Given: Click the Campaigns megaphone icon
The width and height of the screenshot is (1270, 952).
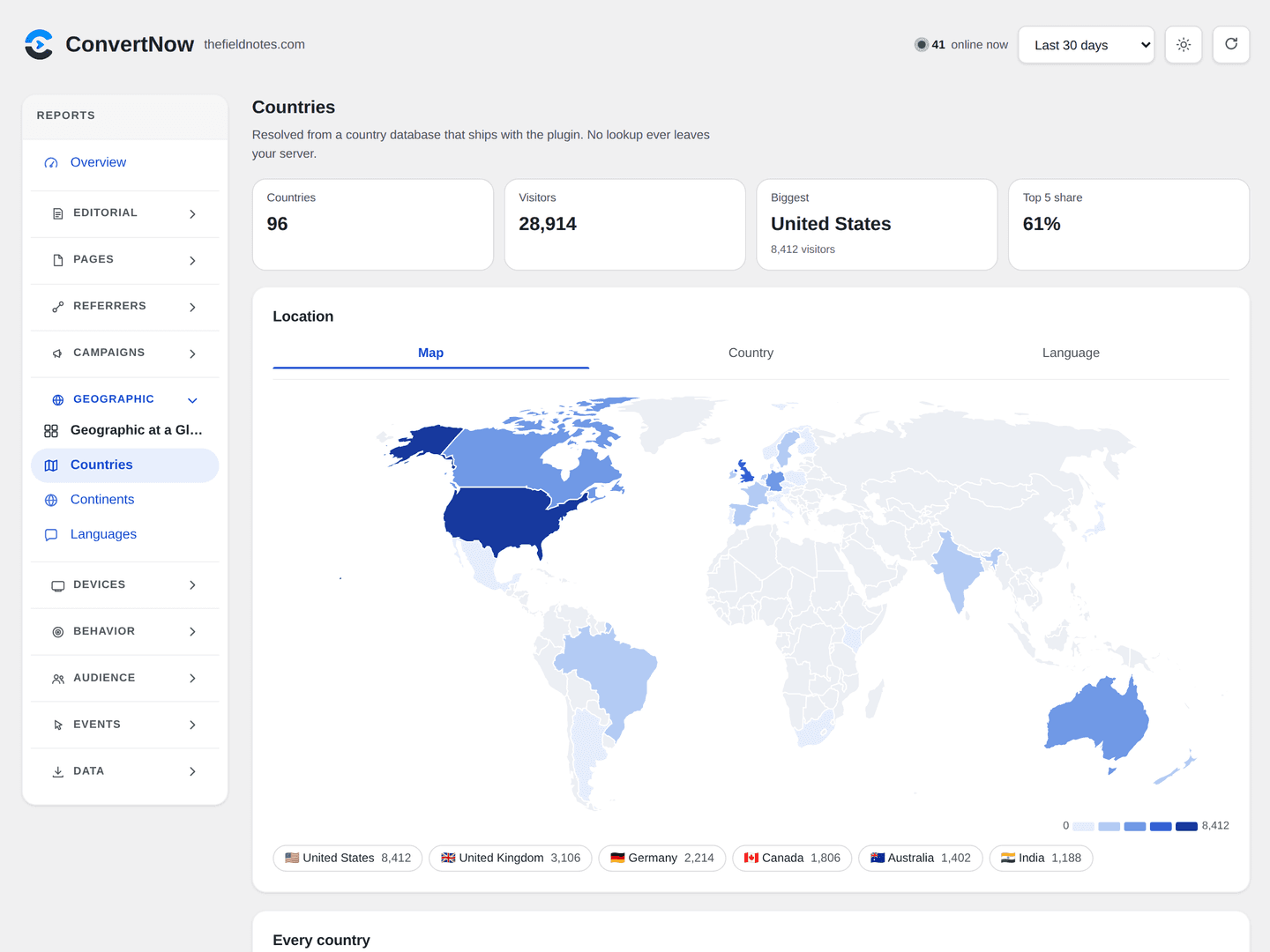Looking at the screenshot, I should (x=58, y=353).
